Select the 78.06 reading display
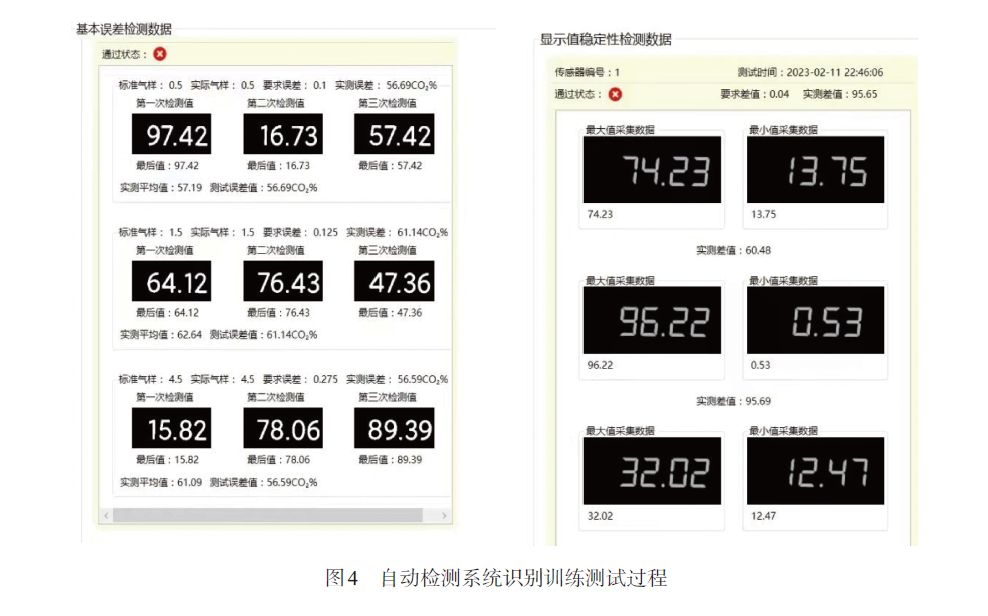This screenshot has width=988, height=616. pyautogui.click(x=283, y=428)
